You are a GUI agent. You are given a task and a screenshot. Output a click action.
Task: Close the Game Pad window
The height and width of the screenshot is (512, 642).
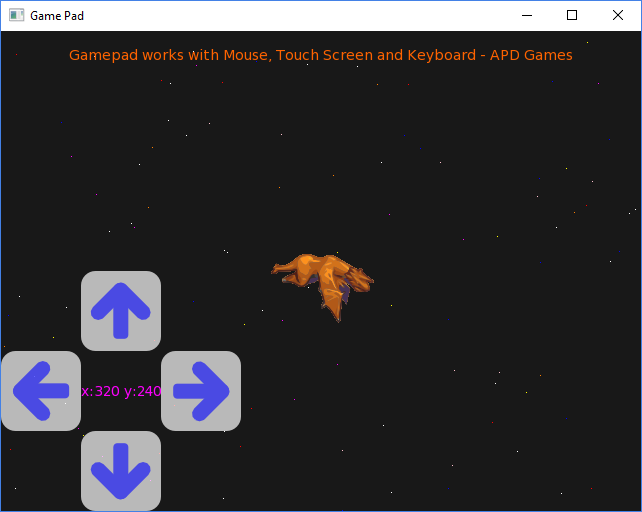pos(618,15)
